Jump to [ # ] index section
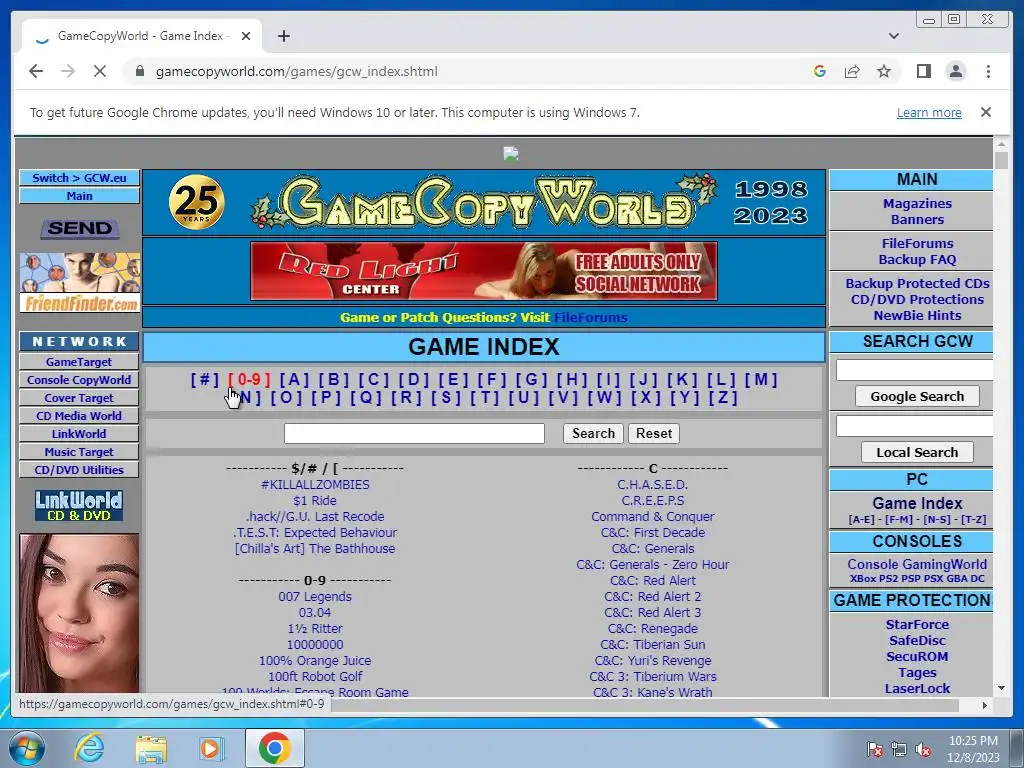The image size is (1024, 768). click(x=204, y=379)
